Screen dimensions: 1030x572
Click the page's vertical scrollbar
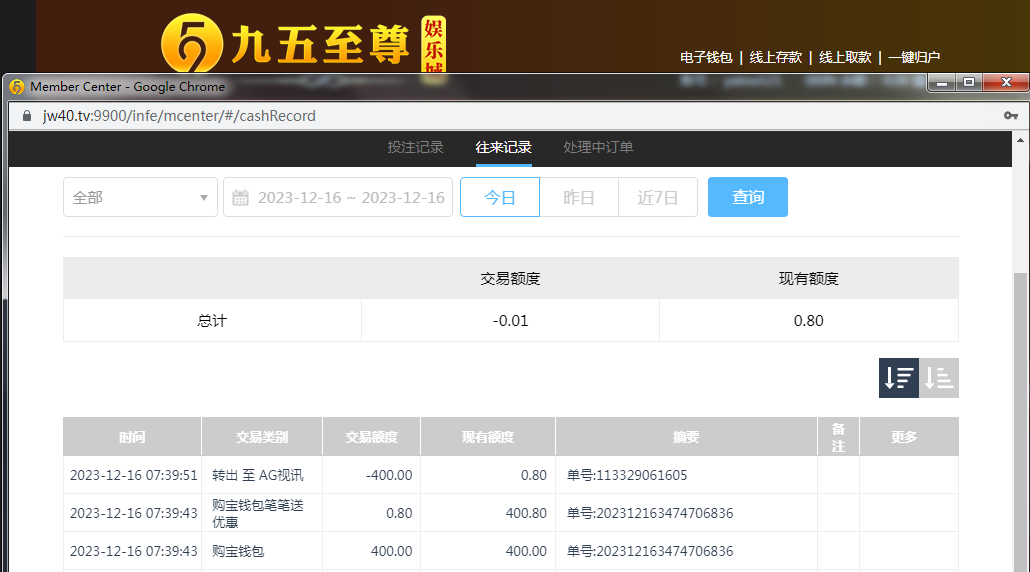click(1021, 400)
